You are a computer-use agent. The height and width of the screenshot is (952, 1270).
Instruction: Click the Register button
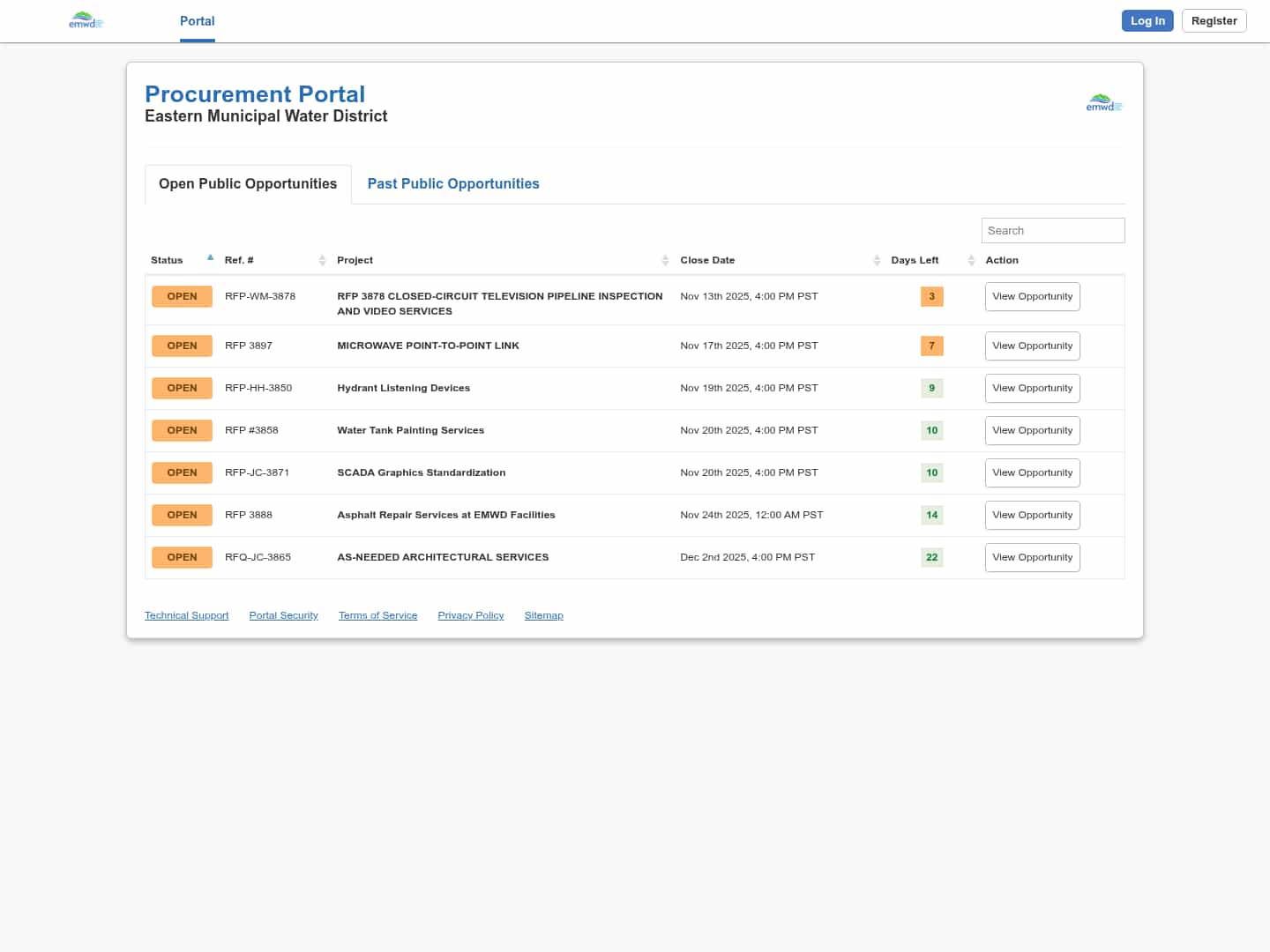(1214, 21)
